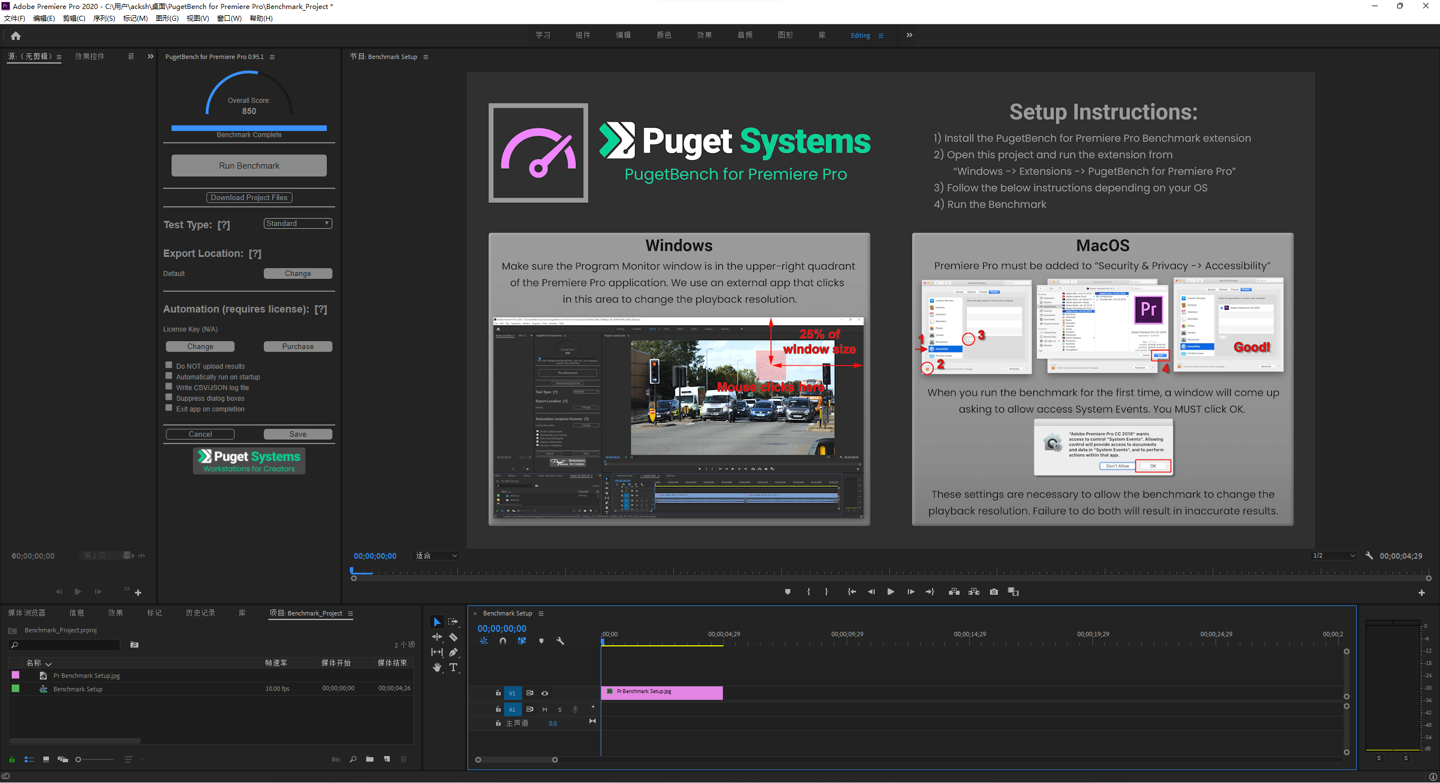Click the Add Marker icon in the Program Monitor
Screen dimensions: 1440x783
(788, 592)
